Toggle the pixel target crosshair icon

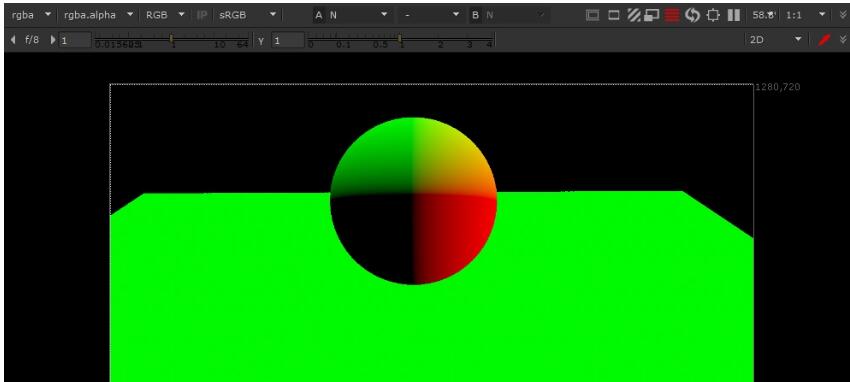click(x=713, y=15)
